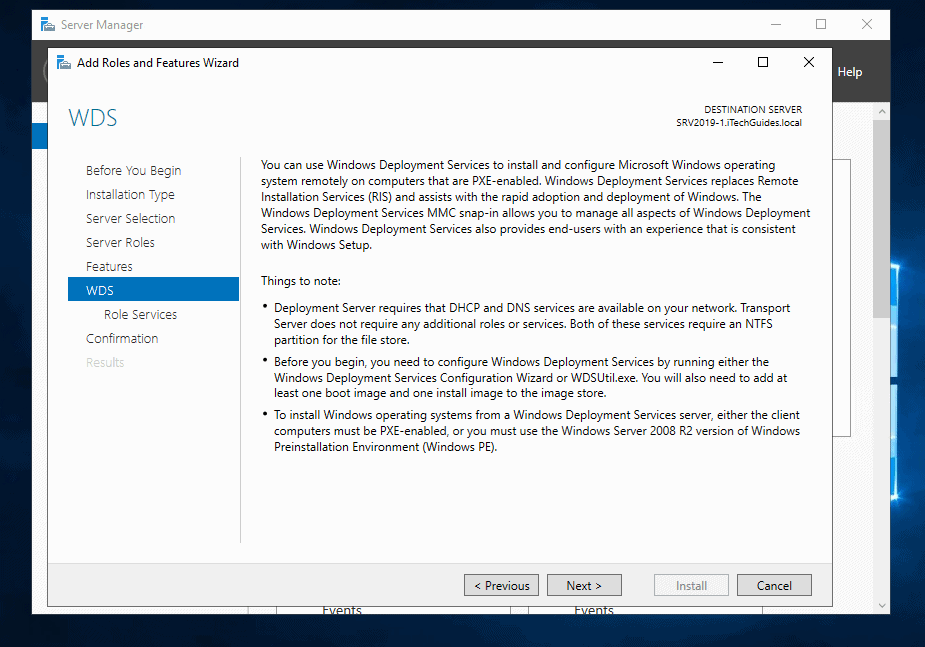The width and height of the screenshot is (925, 647).
Task: Close the Add Roles and Features Wizard
Action: tap(809, 62)
